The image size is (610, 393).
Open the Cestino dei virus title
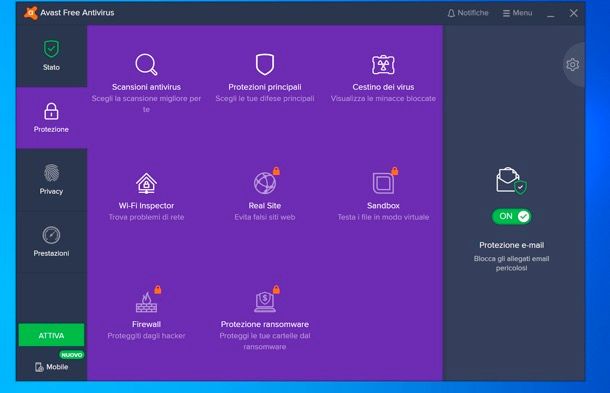pos(383,87)
